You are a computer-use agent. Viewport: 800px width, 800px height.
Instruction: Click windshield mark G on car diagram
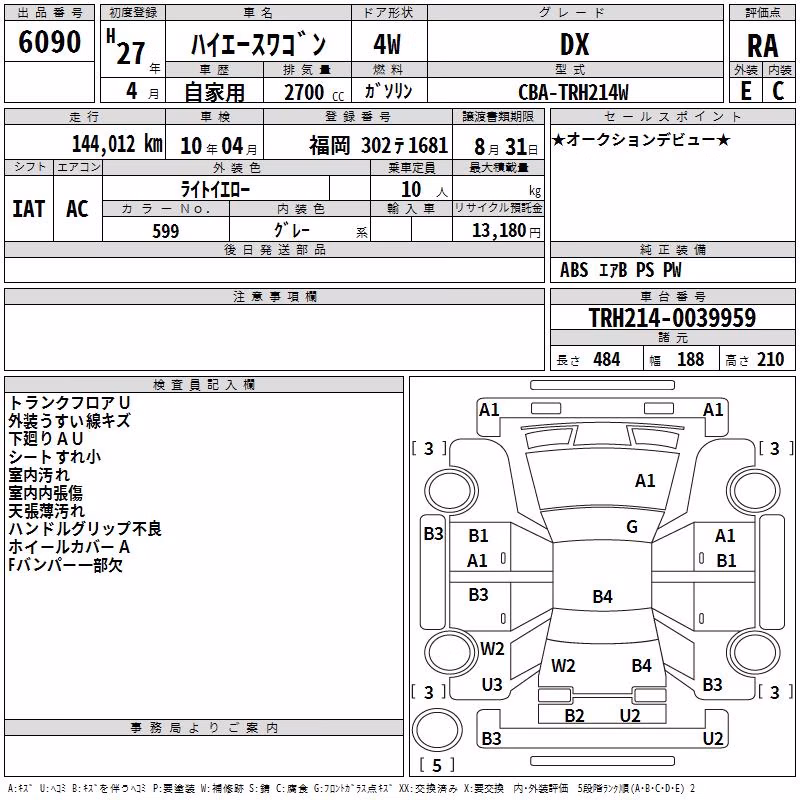pyautogui.click(x=632, y=527)
